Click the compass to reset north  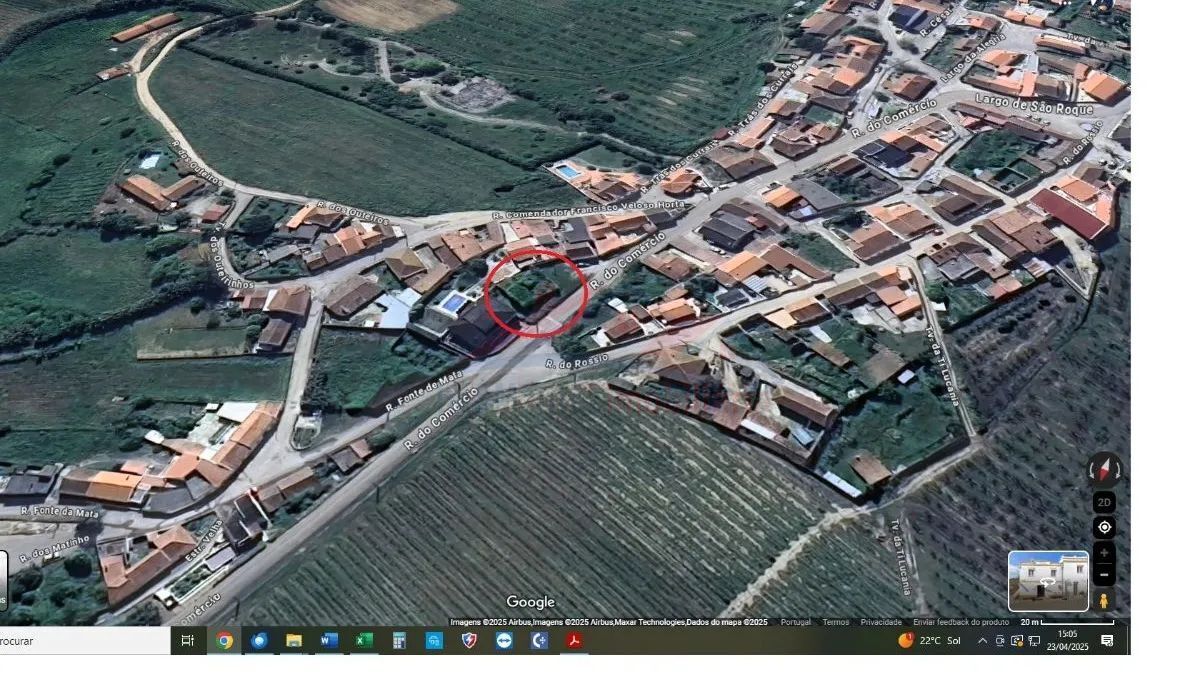tap(1104, 469)
